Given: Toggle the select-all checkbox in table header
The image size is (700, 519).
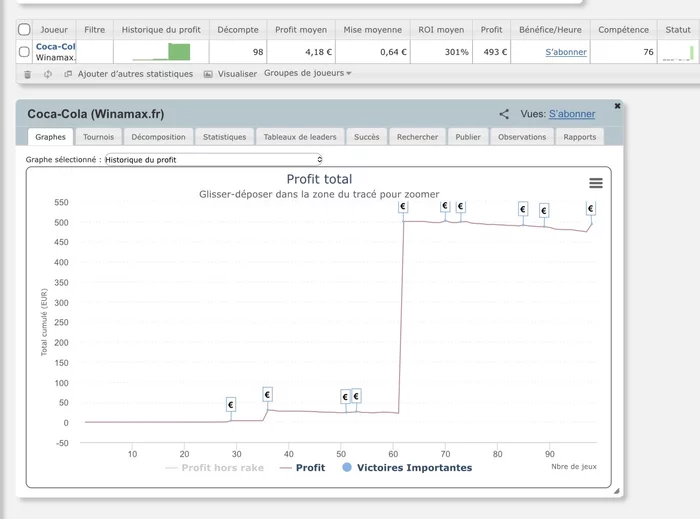Looking at the screenshot, I should (x=24, y=29).
